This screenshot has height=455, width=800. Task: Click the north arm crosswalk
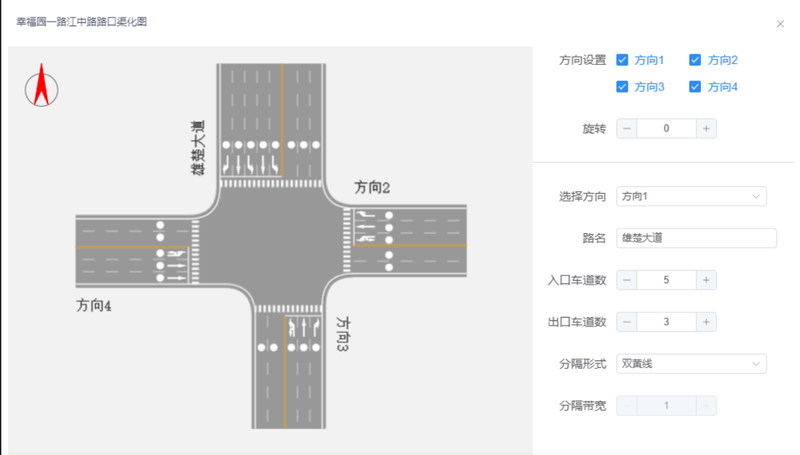tap(271, 183)
